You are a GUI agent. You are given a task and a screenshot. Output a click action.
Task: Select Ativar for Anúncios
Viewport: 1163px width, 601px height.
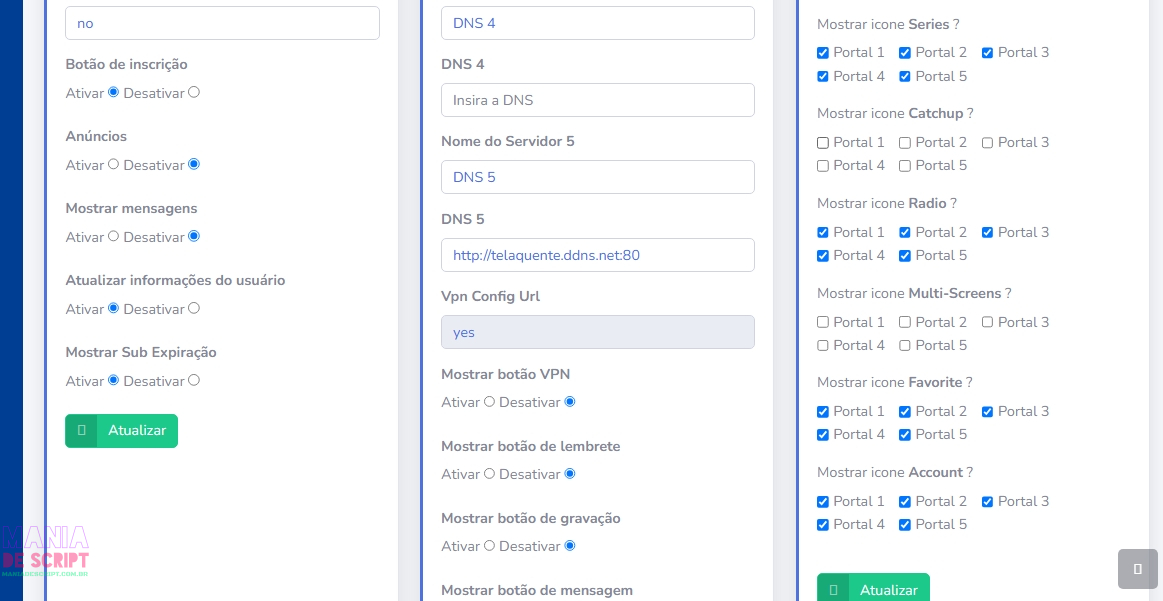113,164
